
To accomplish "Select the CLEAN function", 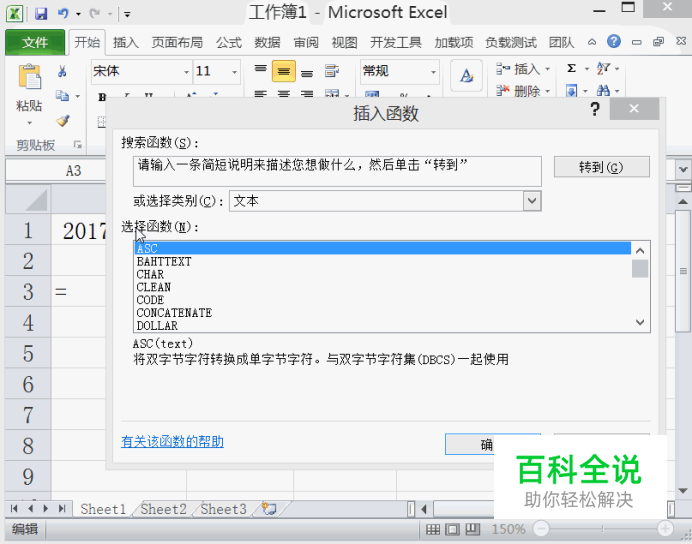I will coord(383,287).
